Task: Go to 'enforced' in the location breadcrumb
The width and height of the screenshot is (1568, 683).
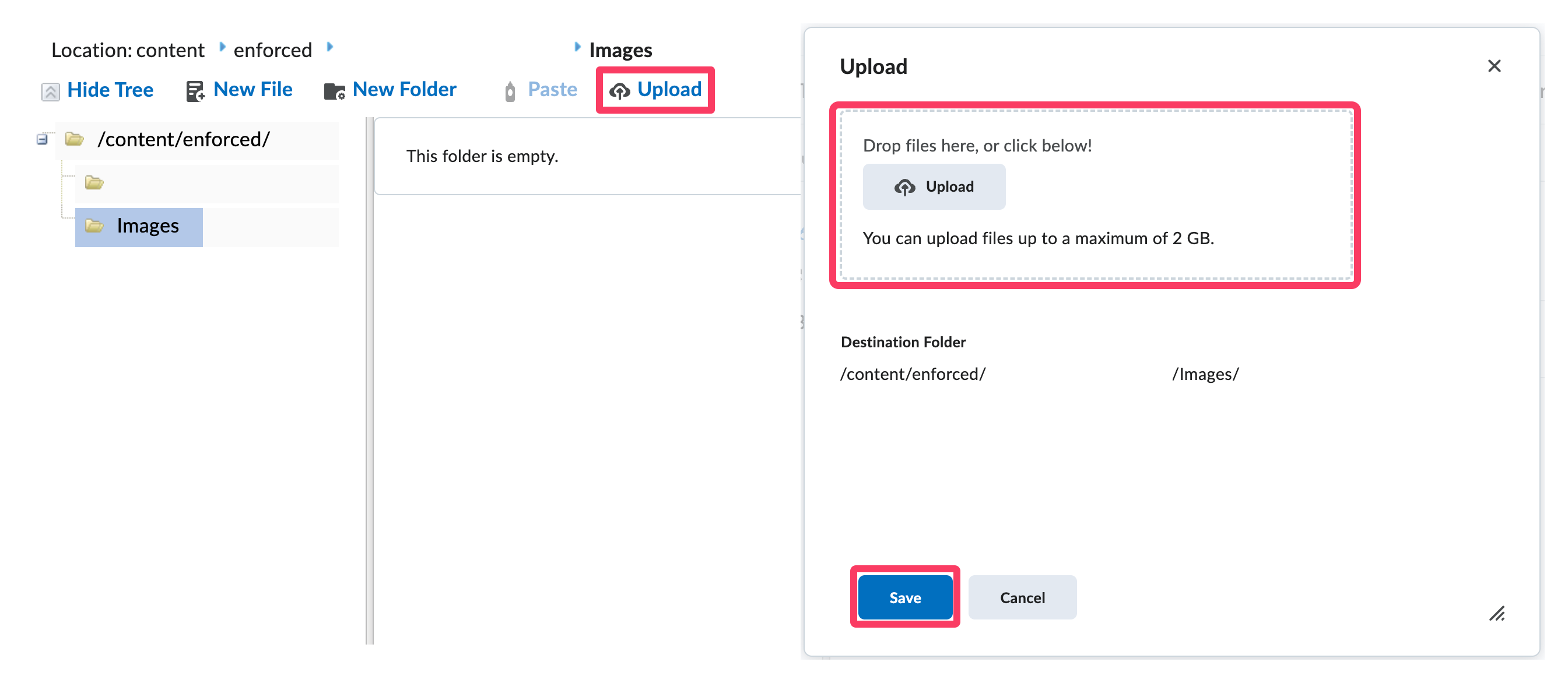Action: point(273,50)
